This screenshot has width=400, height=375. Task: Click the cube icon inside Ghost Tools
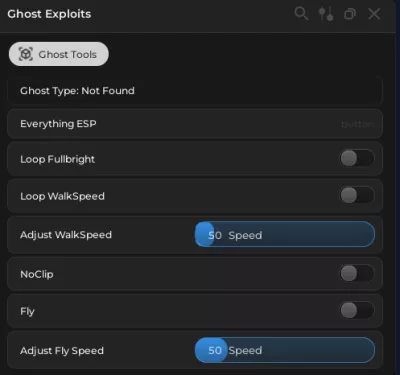pyautogui.click(x=26, y=54)
